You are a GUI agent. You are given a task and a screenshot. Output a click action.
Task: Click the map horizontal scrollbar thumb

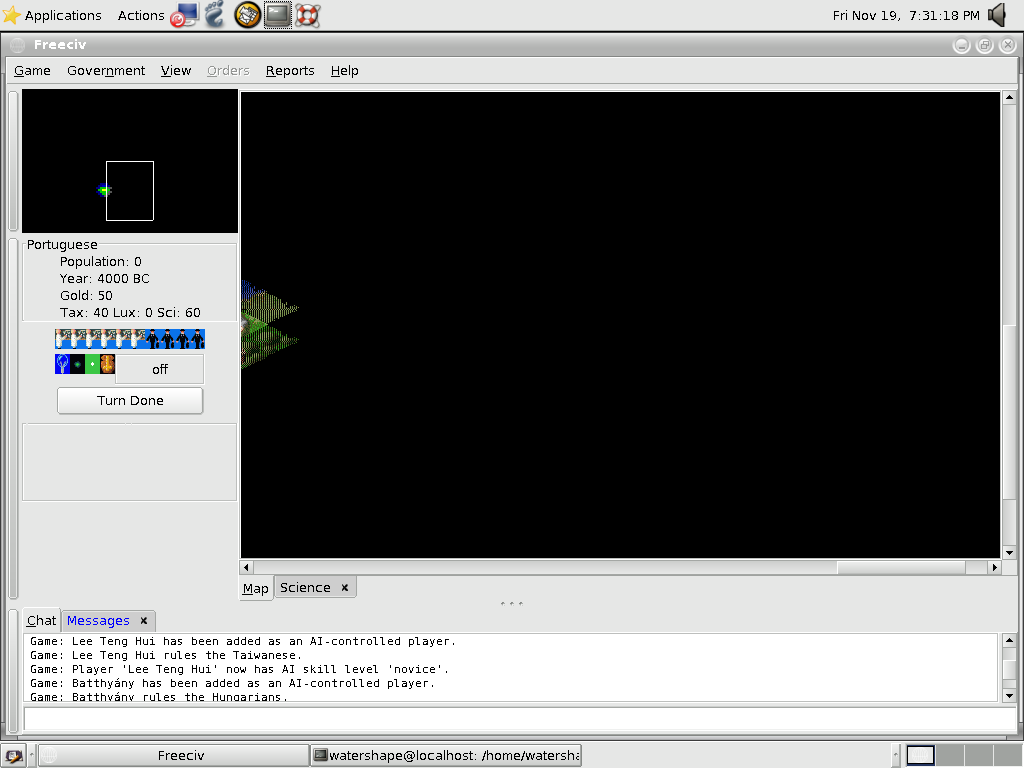pyautogui.click(x=901, y=568)
